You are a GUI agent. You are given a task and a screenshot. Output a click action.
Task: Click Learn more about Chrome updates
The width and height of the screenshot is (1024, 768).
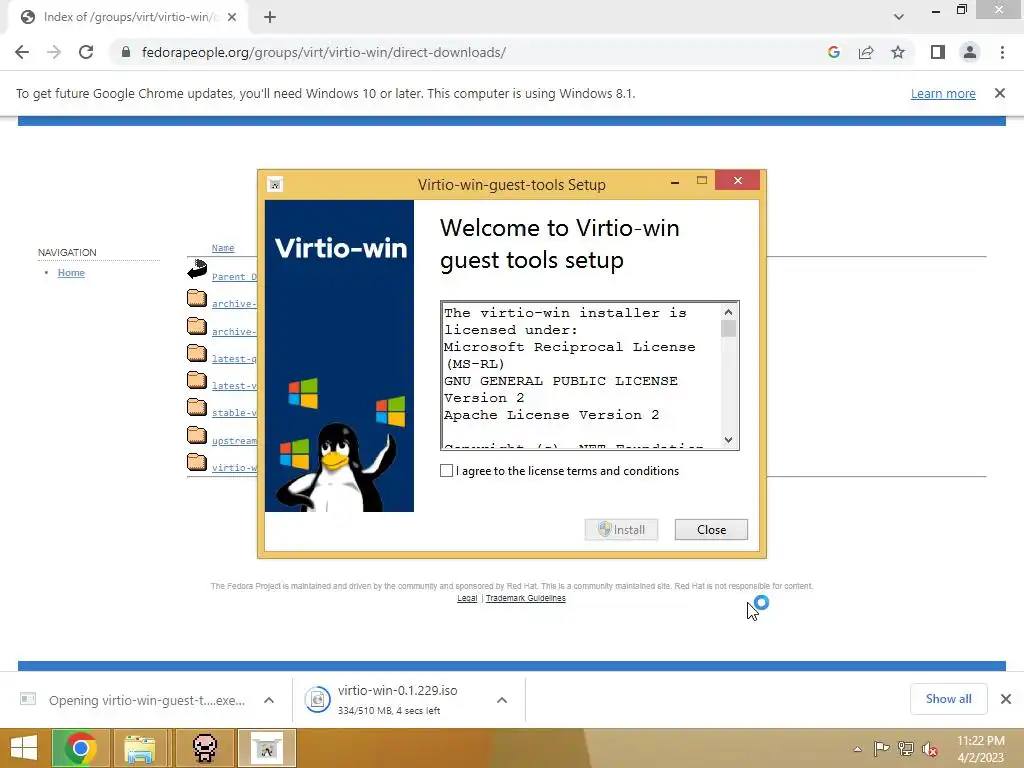tap(943, 93)
